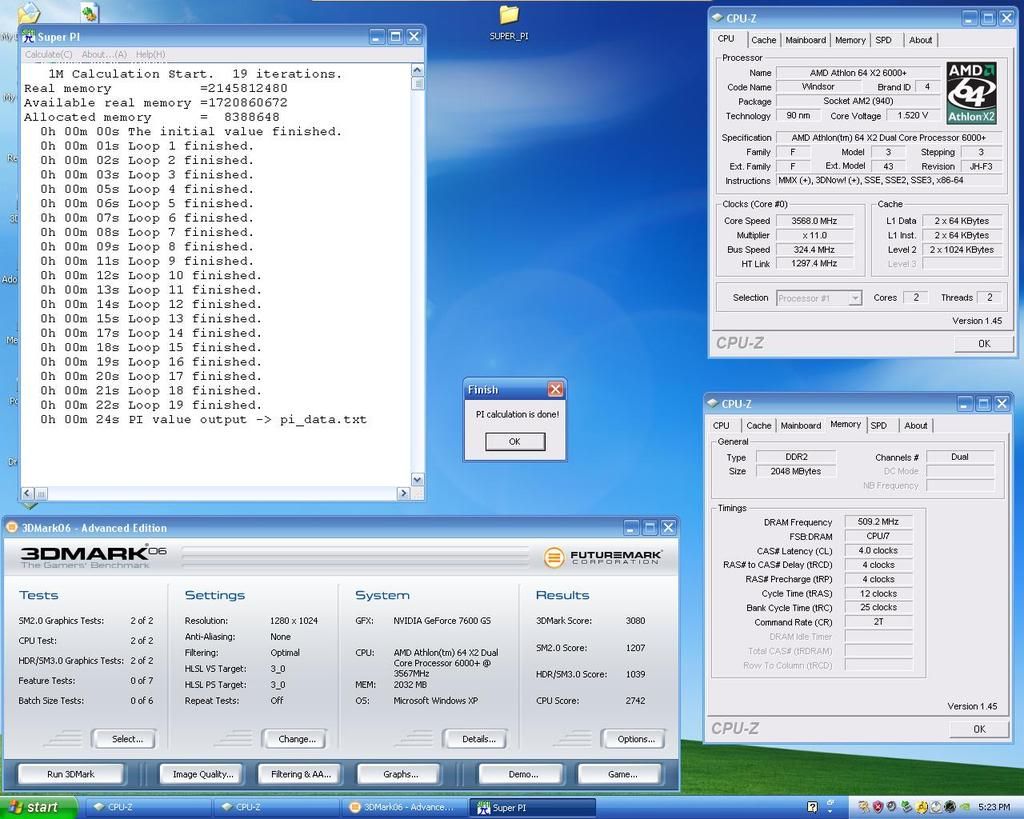
Task: Click the green download arrow tray icon
Action: [907, 807]
